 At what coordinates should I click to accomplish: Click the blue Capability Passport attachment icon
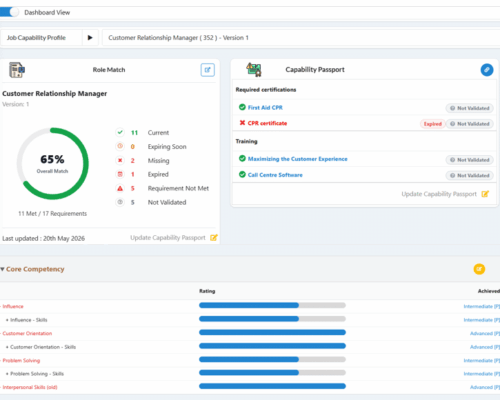(x=487, y=70)
